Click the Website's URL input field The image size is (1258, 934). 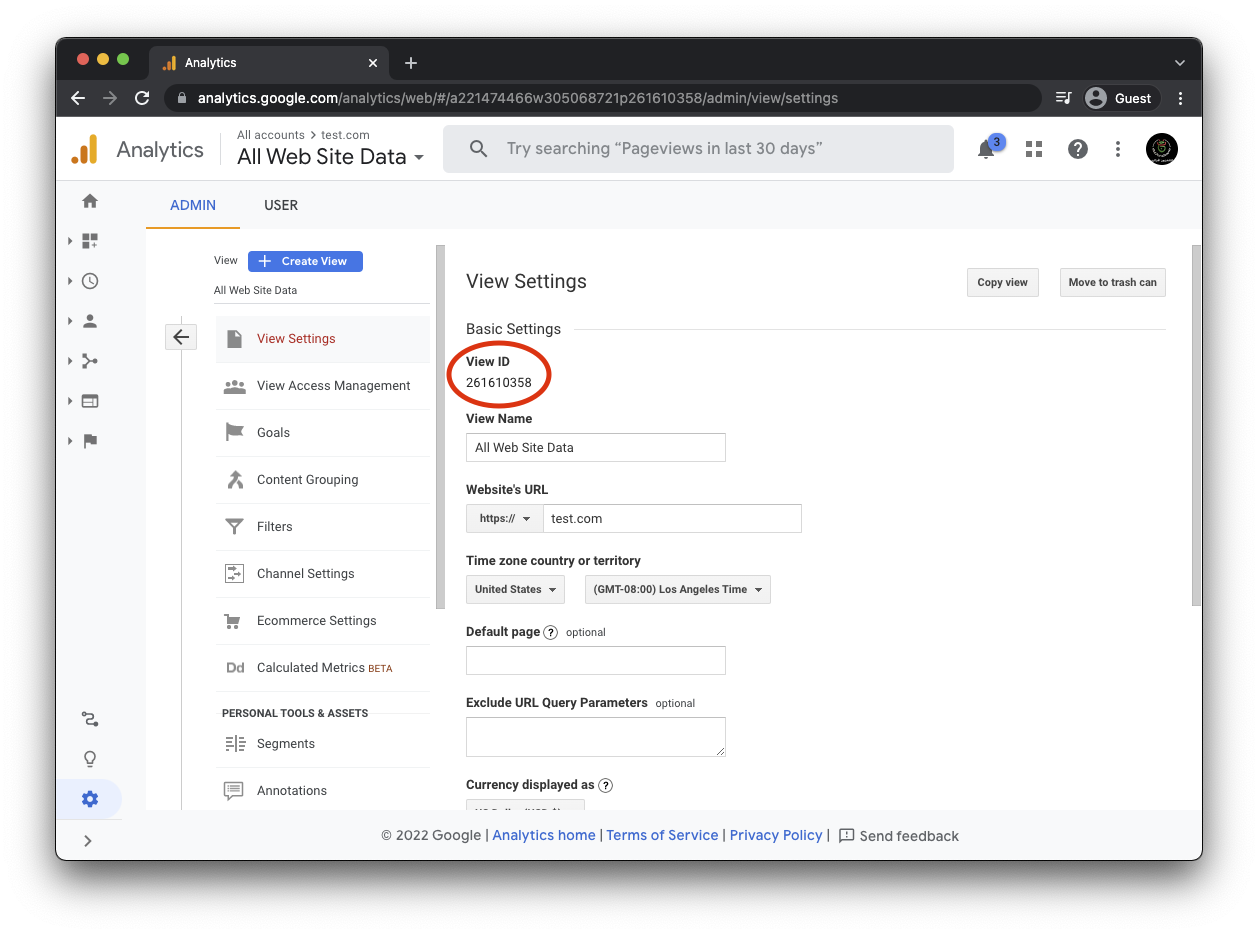672,519
